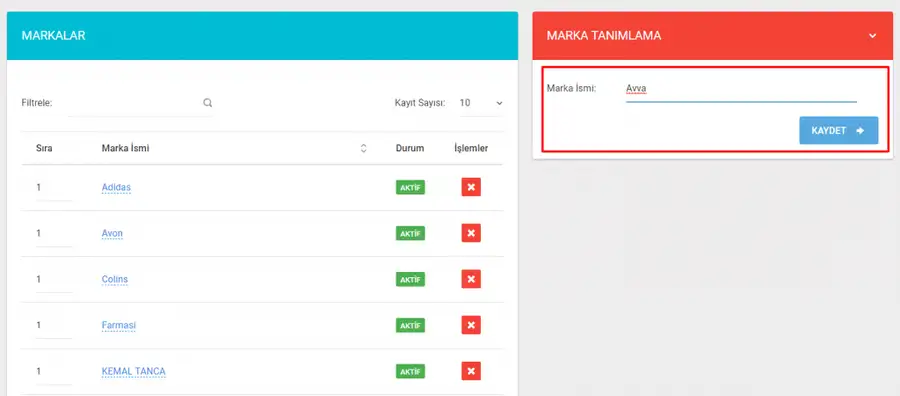
Task: Click the Durum column header
Action: tap(410, 148)
